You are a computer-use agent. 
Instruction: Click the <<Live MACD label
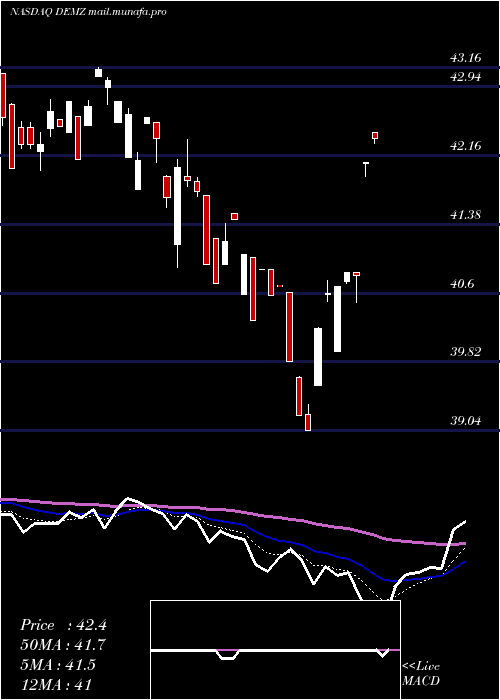click(x=421, y=673)
